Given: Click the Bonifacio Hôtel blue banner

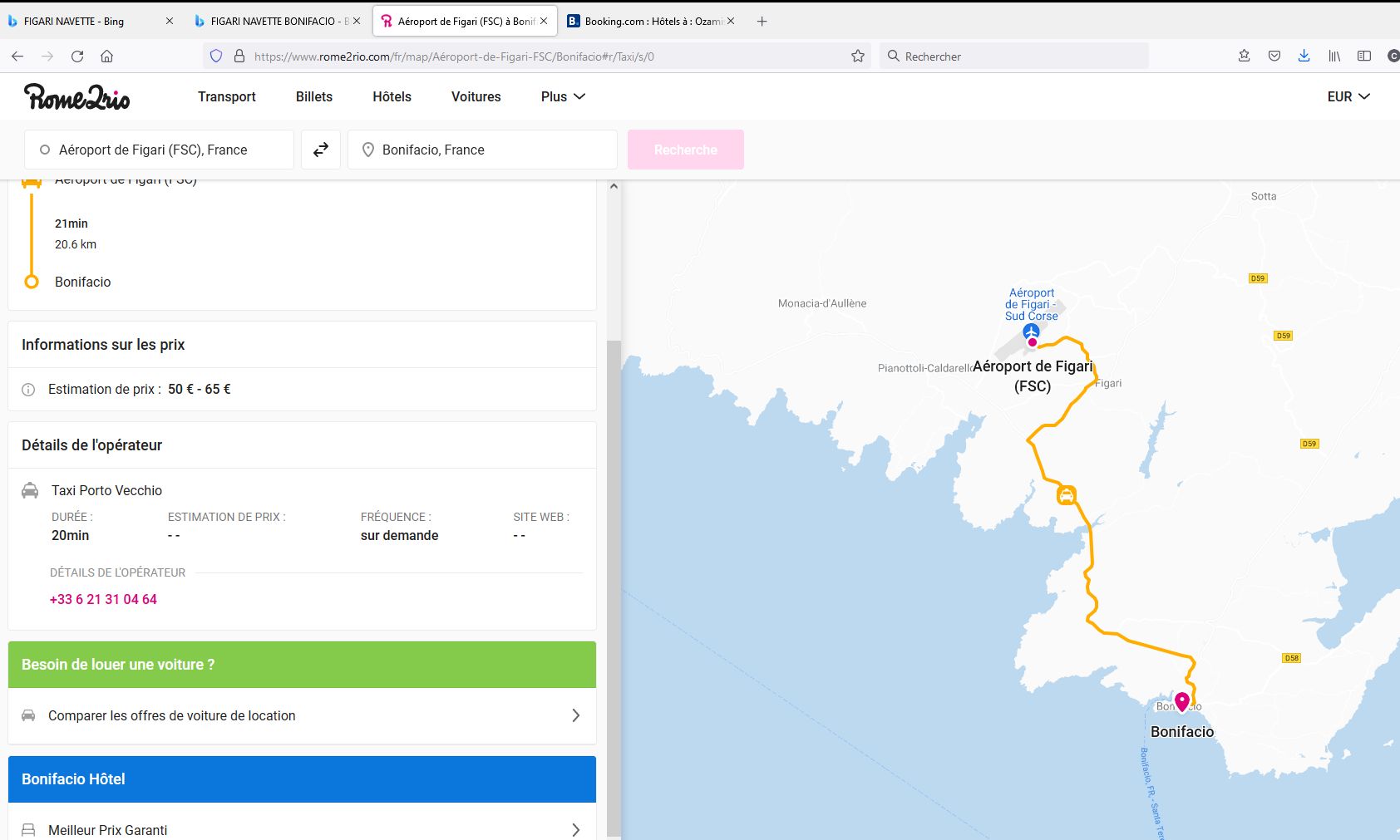Looking at the screenshot, I should click(302, 779).
